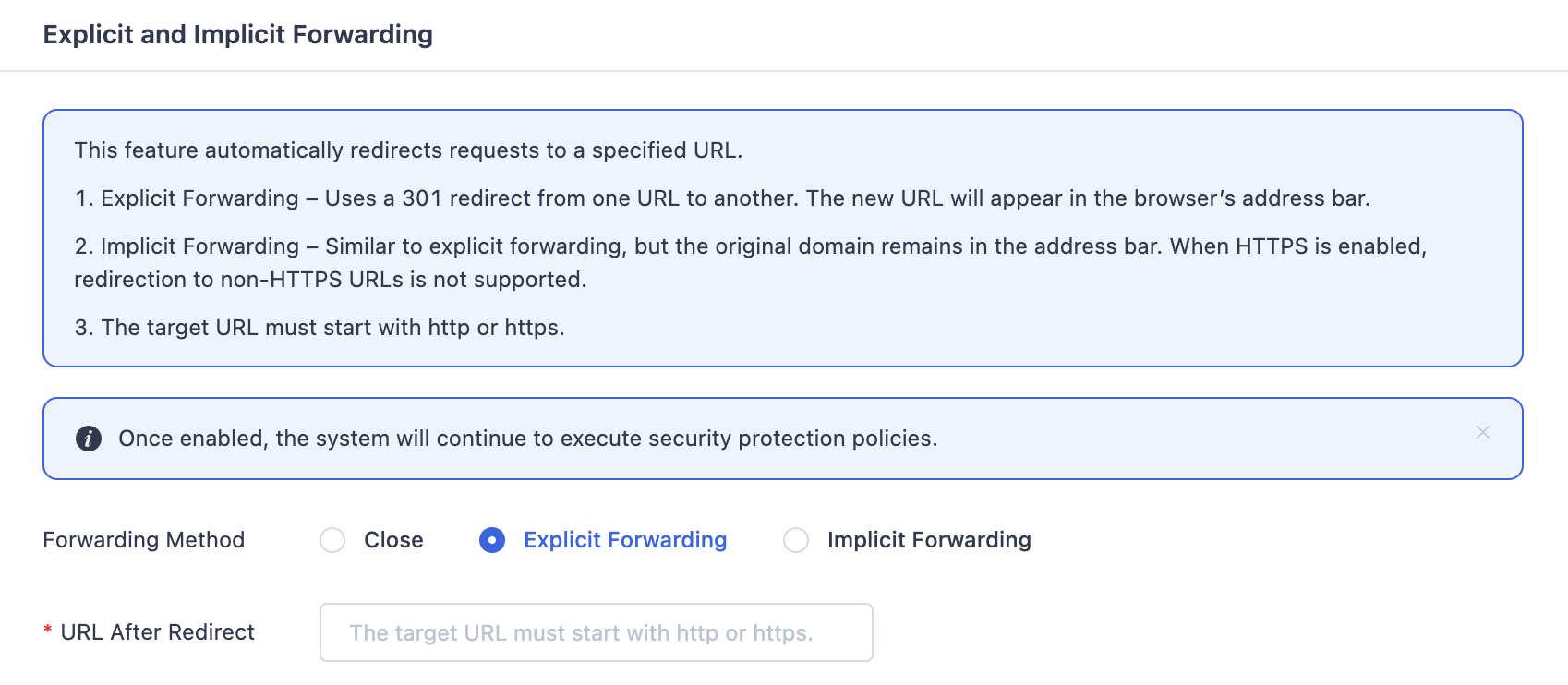Click the URL After Redirect field label
Image resolution: width=1568 pixels, height=685 pixels.
pos(158,632)
